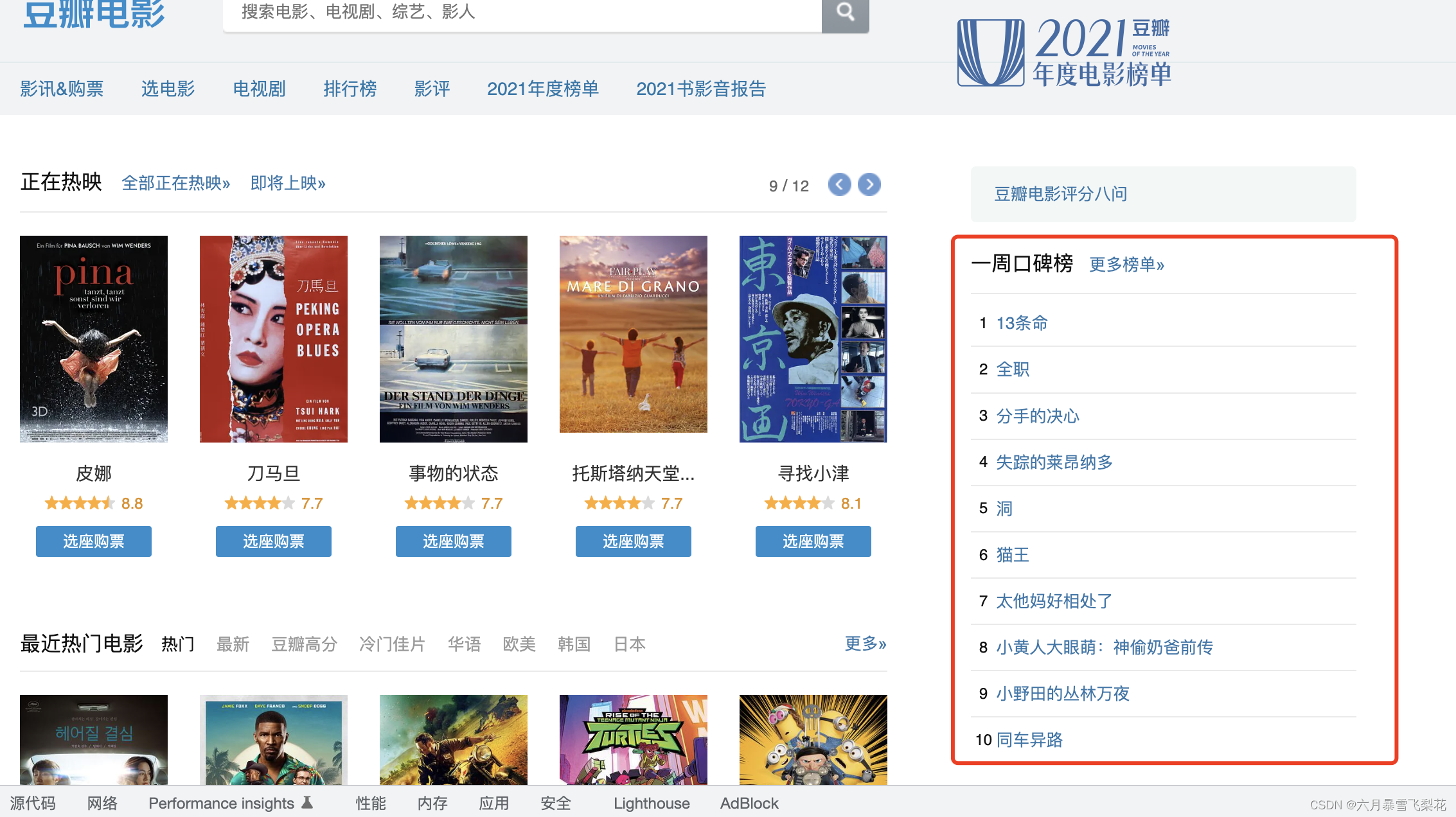Click the Peking Opera Blues poster

click(x=274, y=339)
